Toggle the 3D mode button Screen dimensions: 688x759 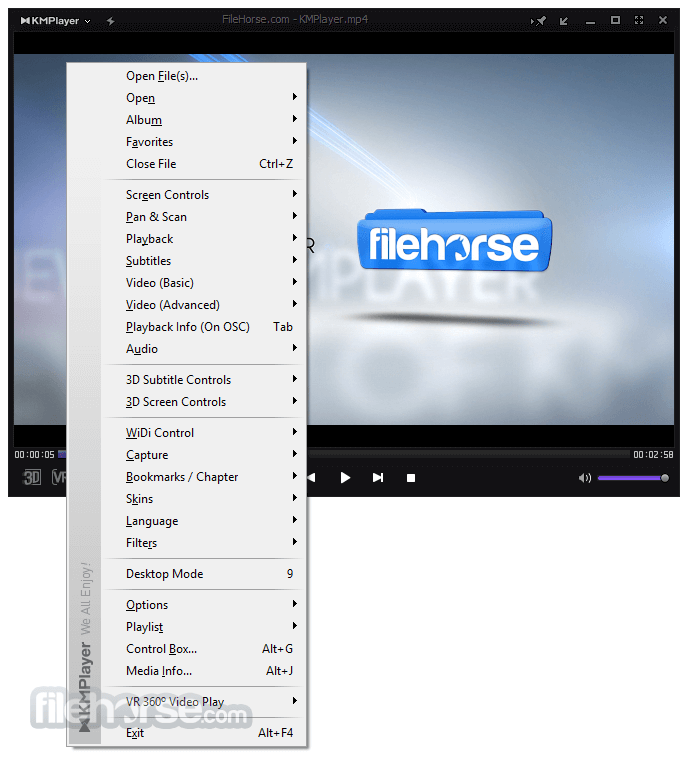point(32,478)
